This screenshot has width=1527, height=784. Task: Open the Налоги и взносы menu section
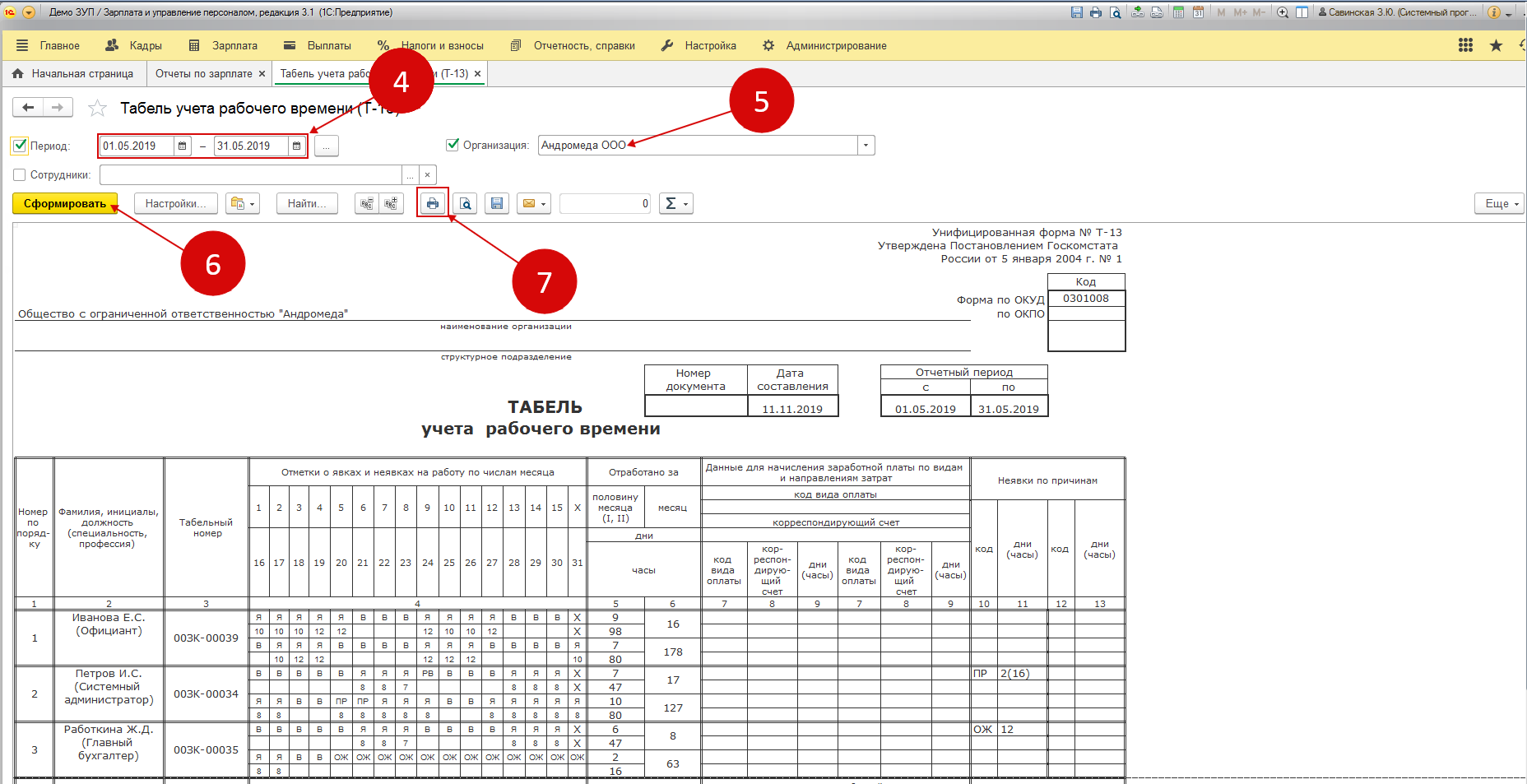430,45
